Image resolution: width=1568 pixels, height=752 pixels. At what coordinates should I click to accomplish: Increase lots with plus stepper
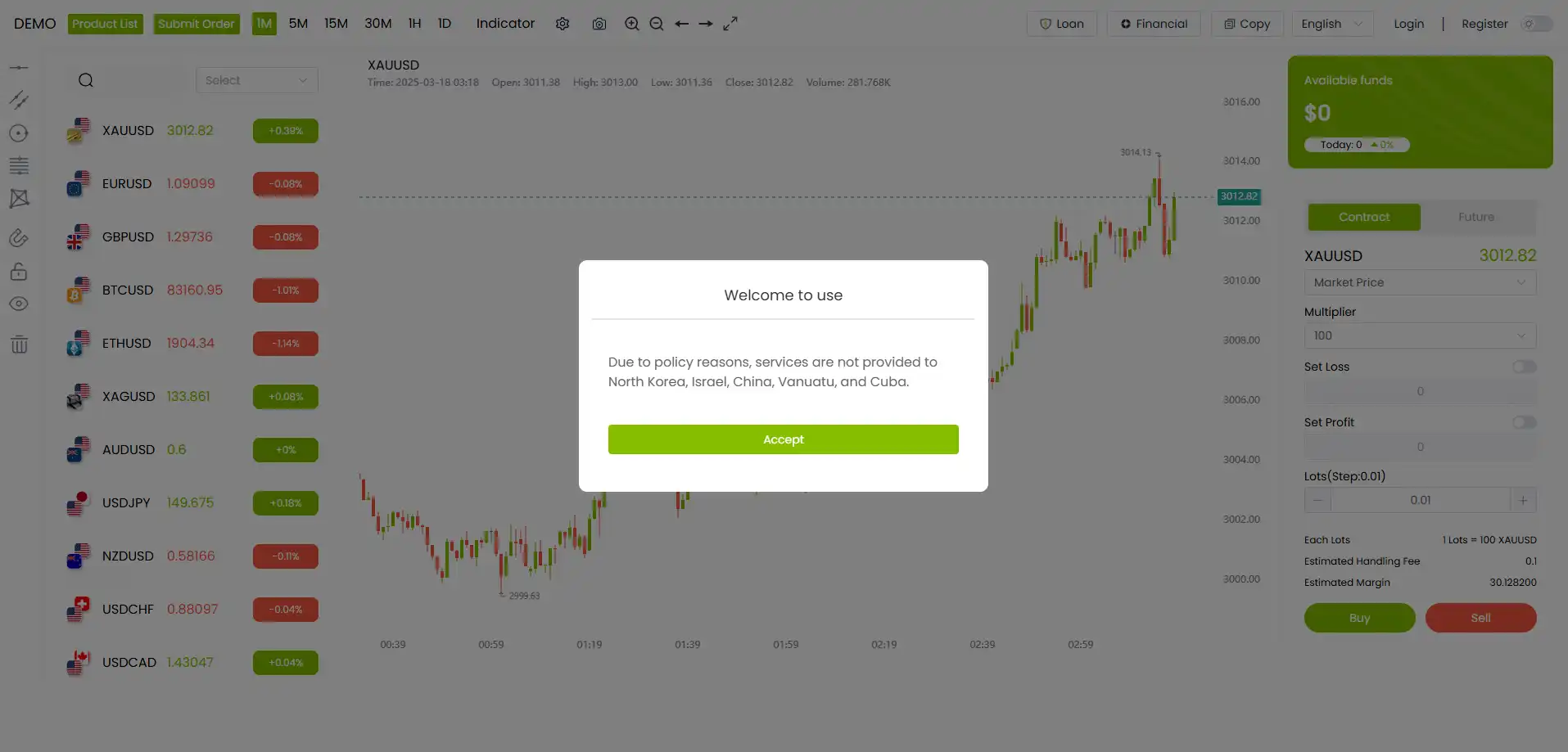[x=1523, y=500]
